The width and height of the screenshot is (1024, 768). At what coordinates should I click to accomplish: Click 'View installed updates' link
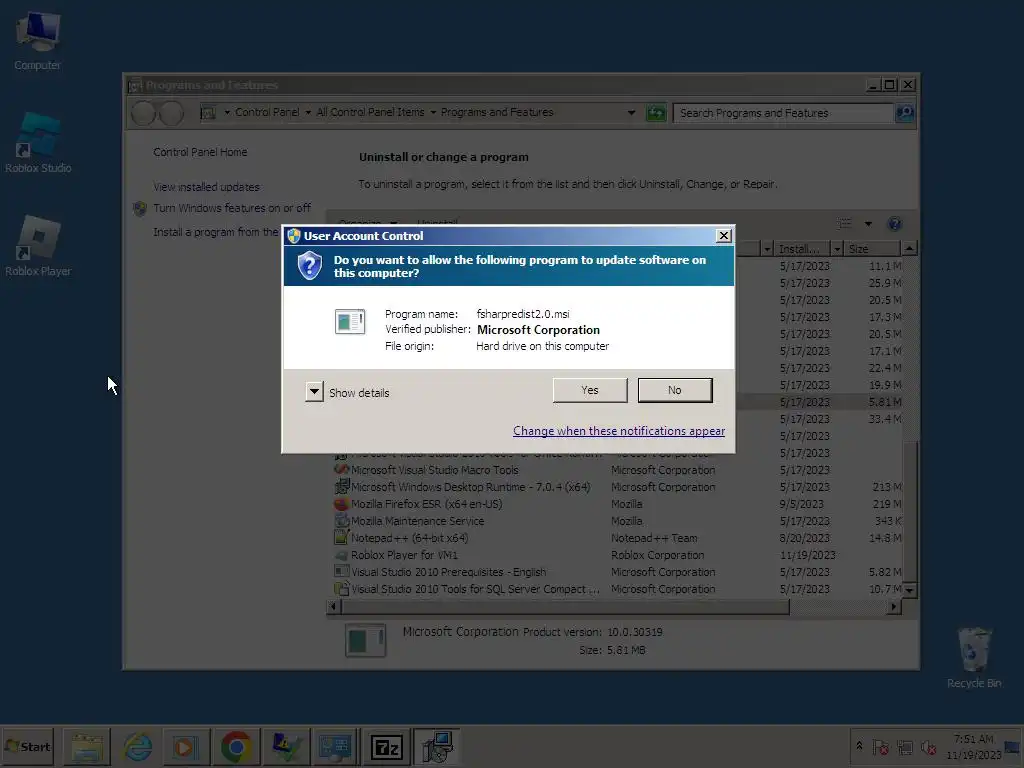(206, 187)
